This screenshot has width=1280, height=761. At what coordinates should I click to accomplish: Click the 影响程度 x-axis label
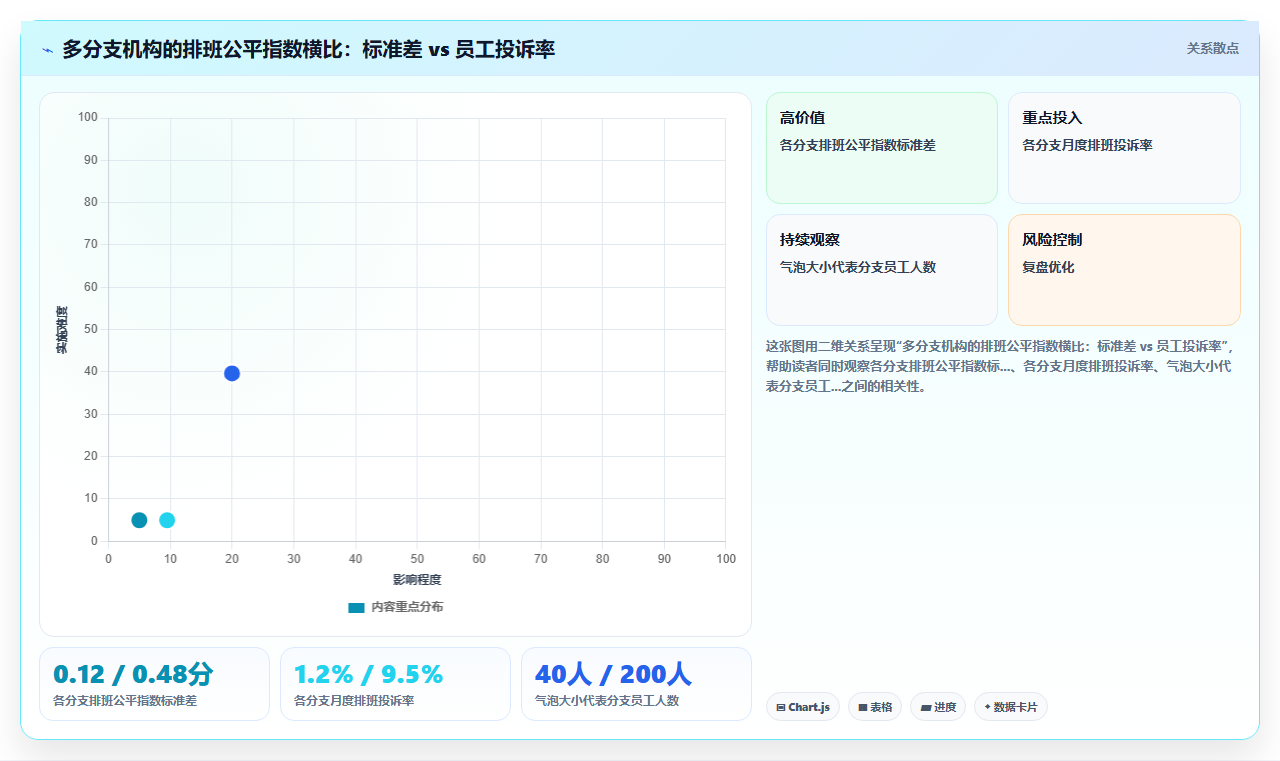tap(417, 579)
